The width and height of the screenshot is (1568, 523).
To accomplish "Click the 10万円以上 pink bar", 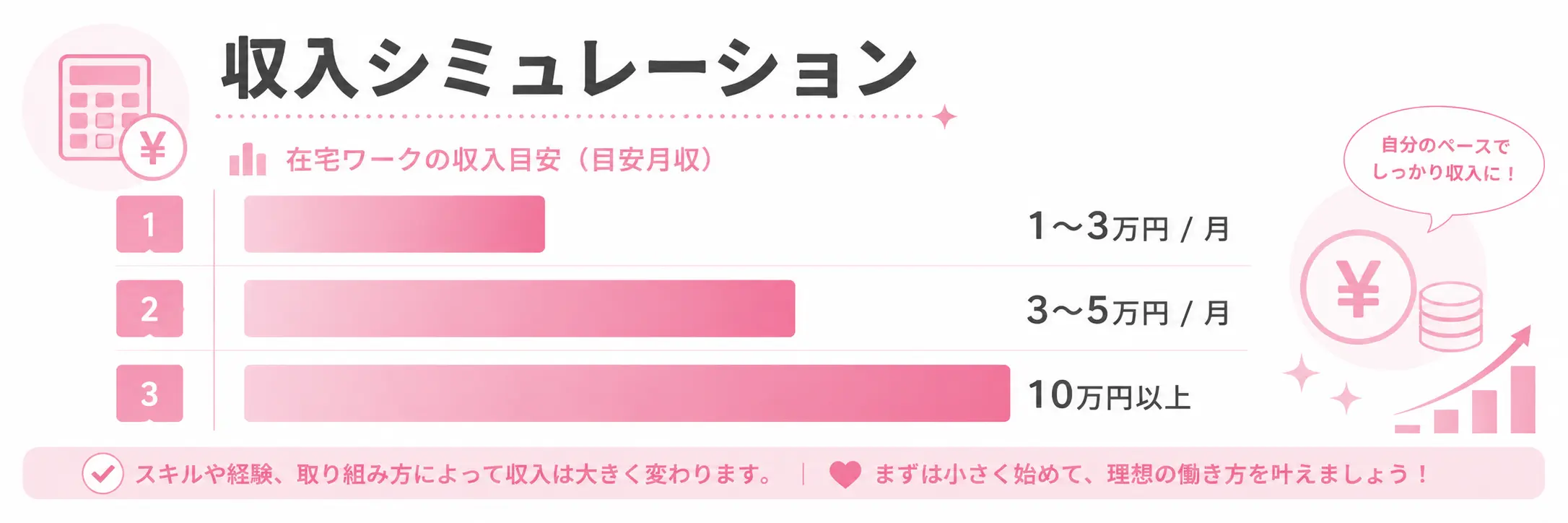I will click(x=627, y=393).
